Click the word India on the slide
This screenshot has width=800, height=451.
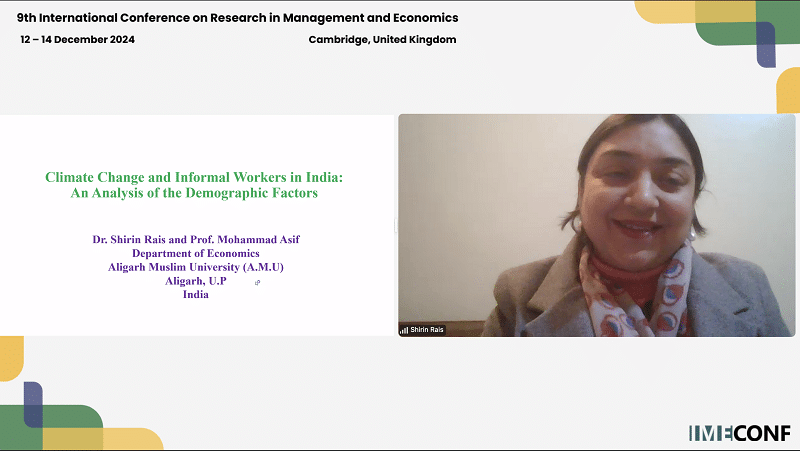pos(196,295)
